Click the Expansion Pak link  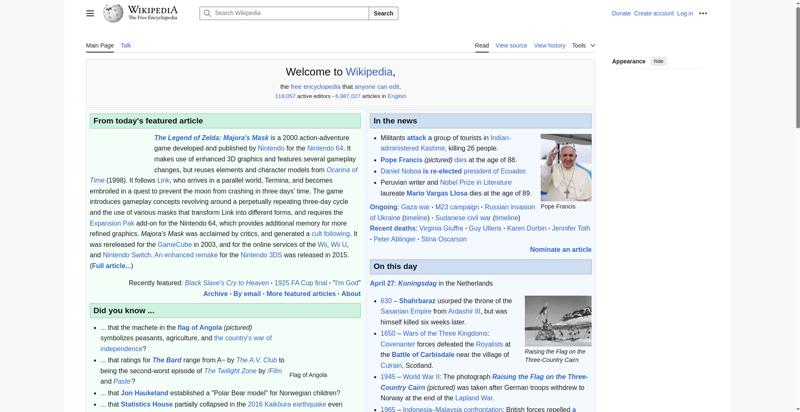coord(112,223)
